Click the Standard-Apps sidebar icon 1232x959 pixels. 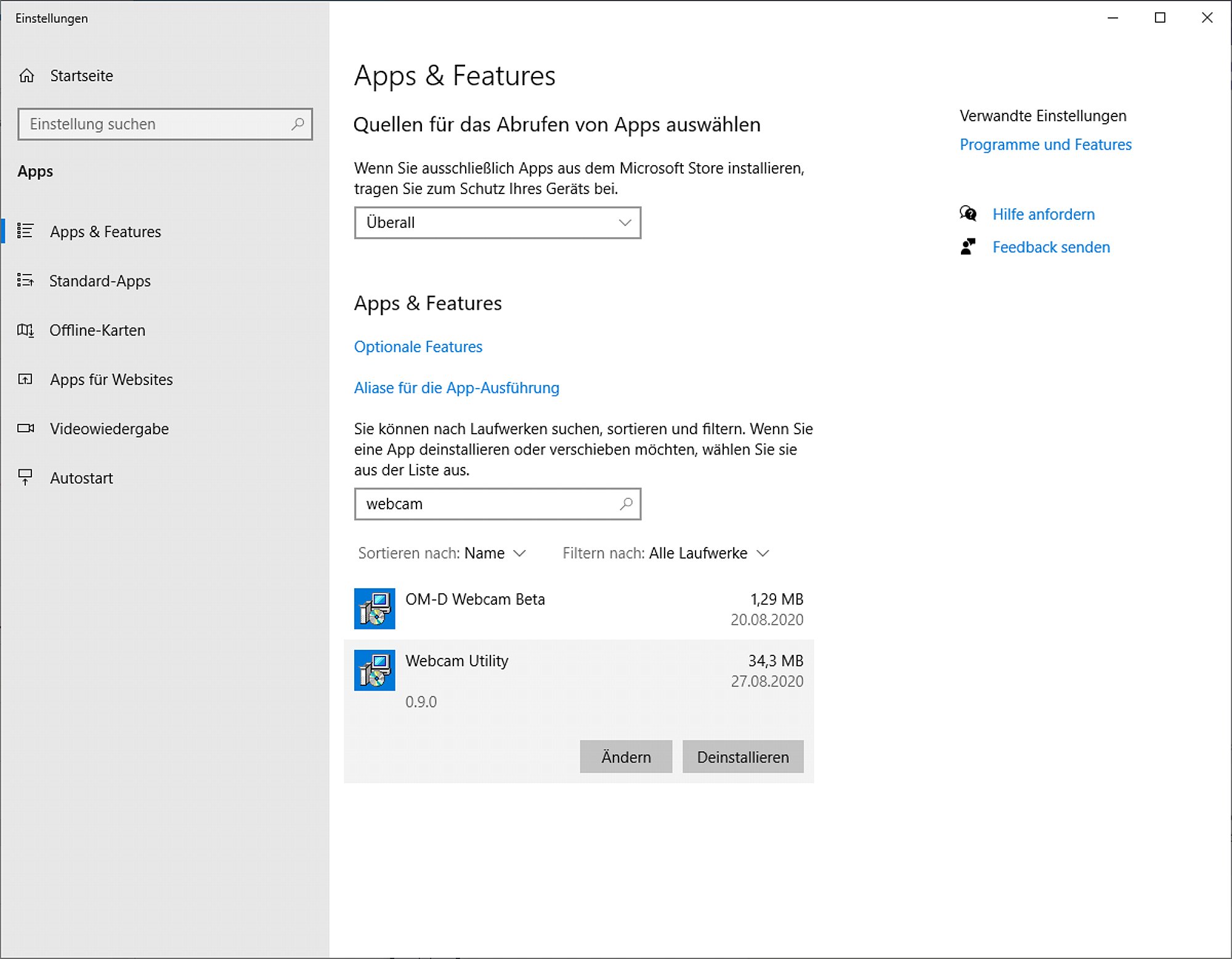pos(25,280)
